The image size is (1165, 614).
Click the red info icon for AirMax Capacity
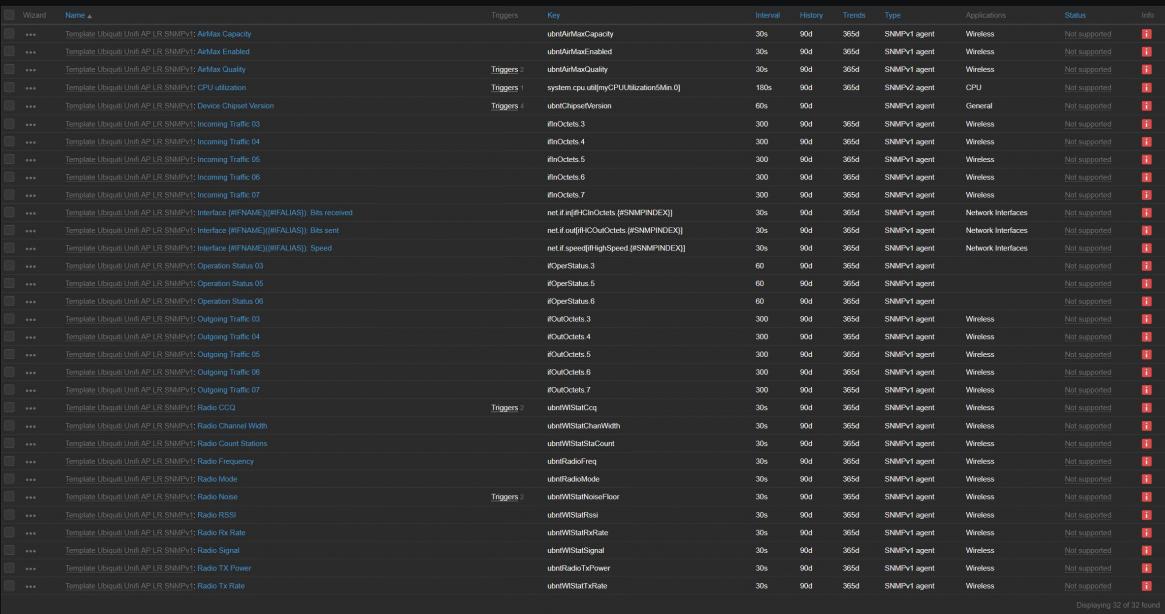1146,34
